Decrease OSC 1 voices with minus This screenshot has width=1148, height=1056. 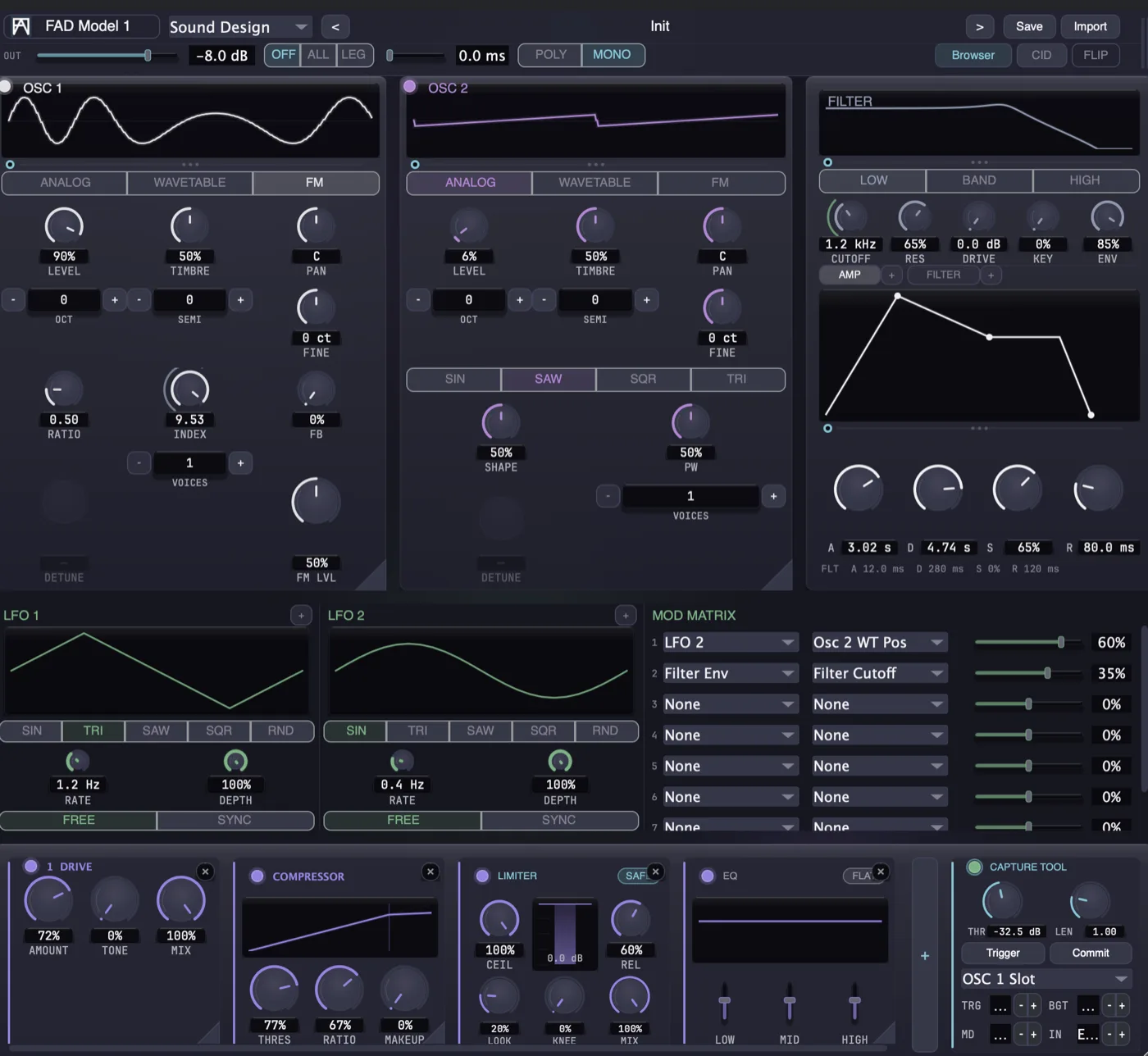139,463
